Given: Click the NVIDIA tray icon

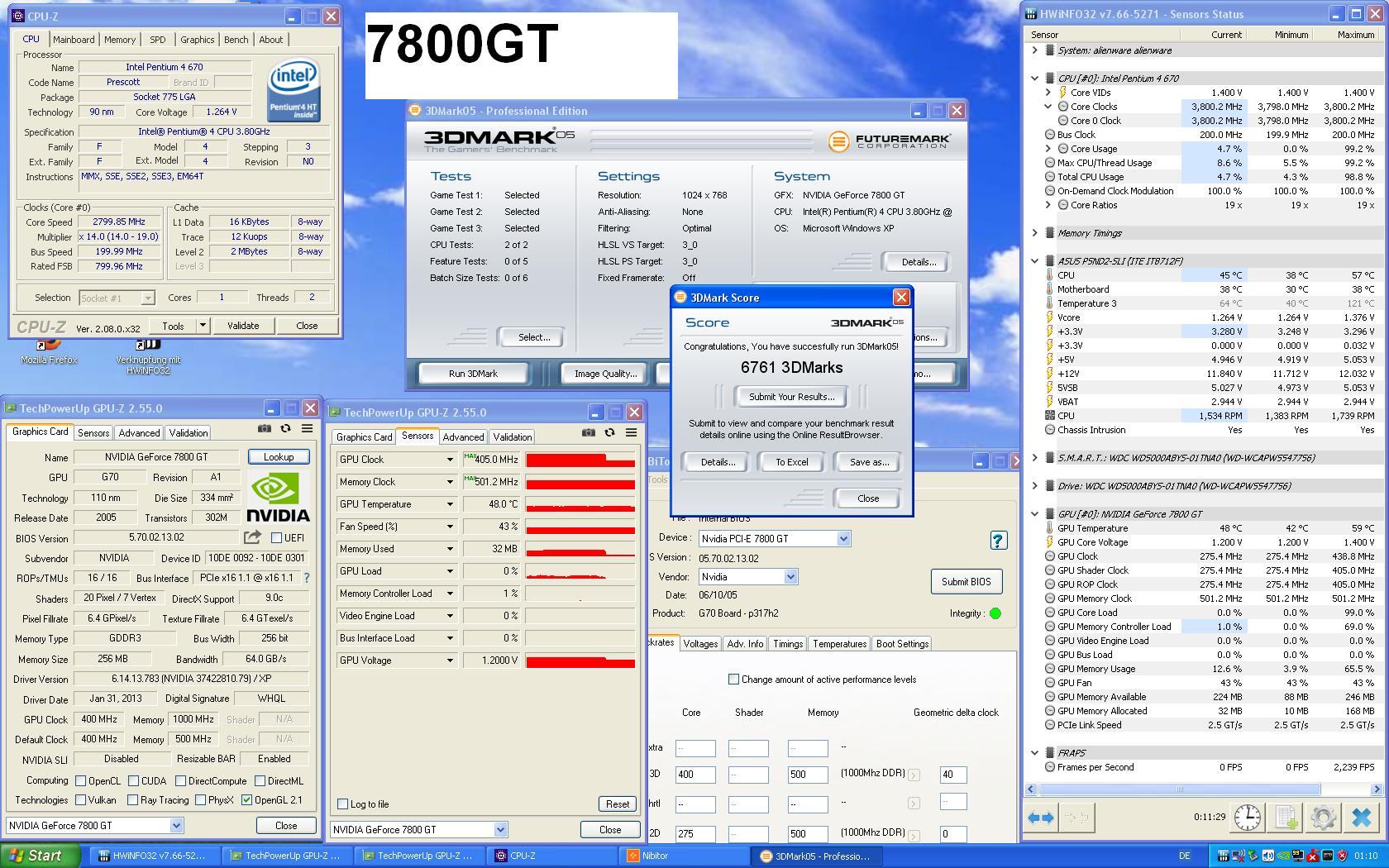Looking at the screenshot, I should coord(1283,856).
